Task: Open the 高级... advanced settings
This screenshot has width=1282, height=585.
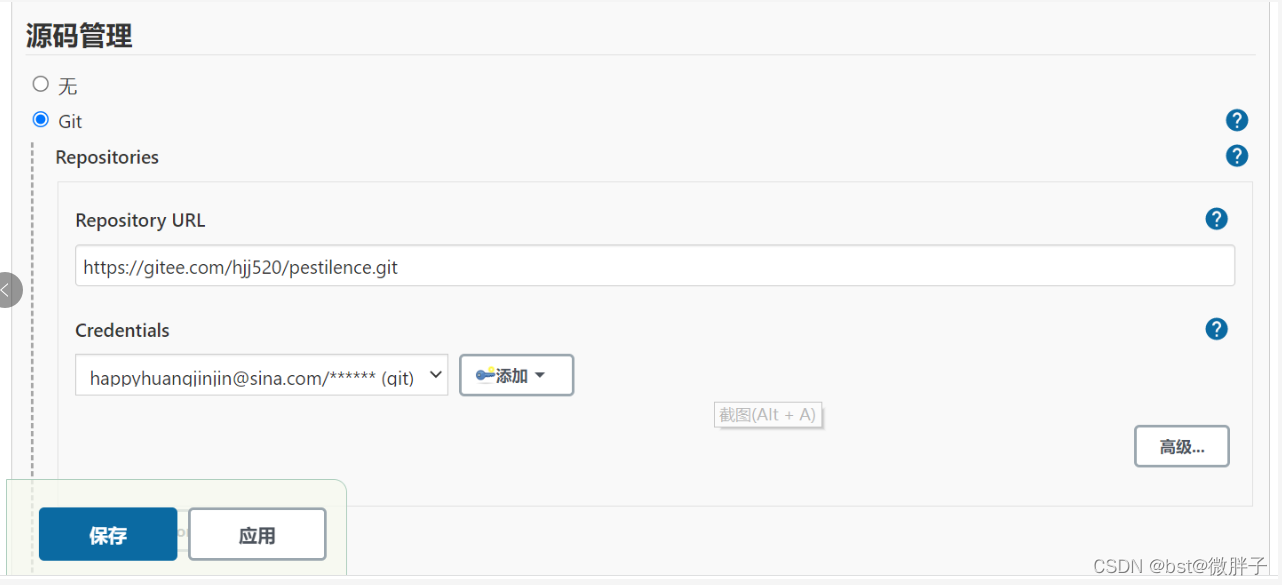Action: pos(1181,447)
